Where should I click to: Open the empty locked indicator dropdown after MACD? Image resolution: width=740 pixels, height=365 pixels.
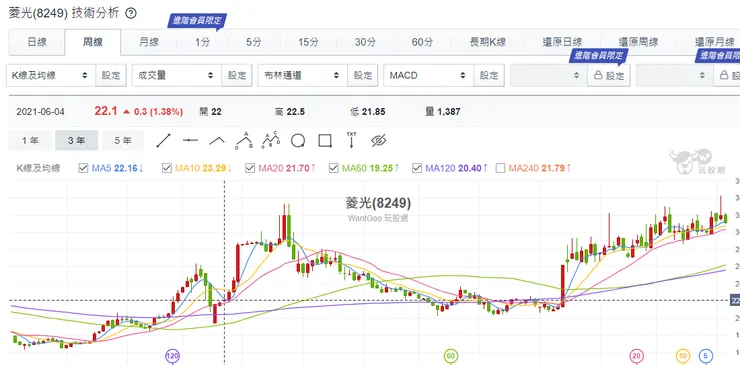pyautogui.click(x=548, y=75)
